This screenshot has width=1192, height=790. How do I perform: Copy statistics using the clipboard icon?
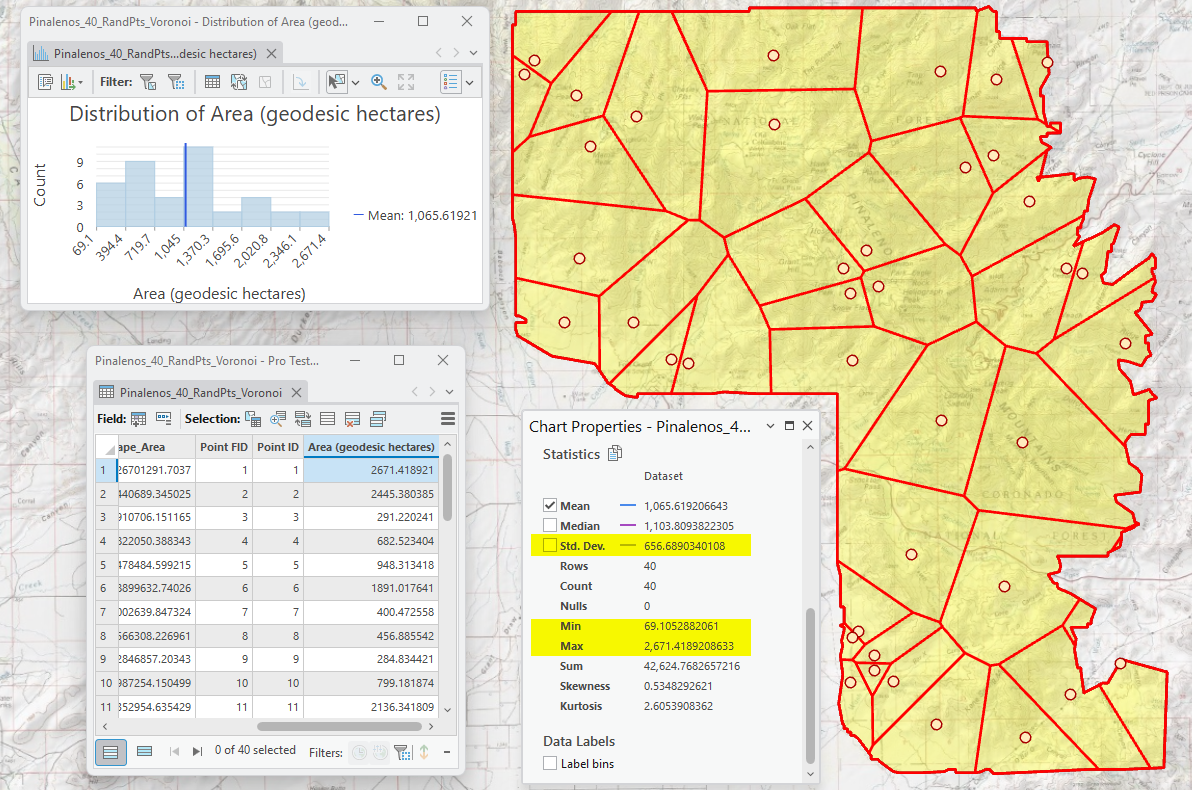coord(615,454)
